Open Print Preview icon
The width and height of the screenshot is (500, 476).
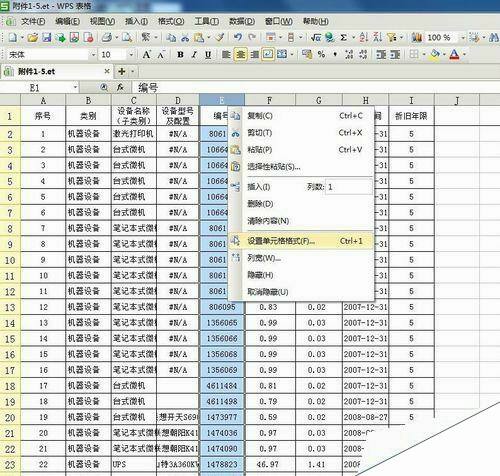coord(127,38)
